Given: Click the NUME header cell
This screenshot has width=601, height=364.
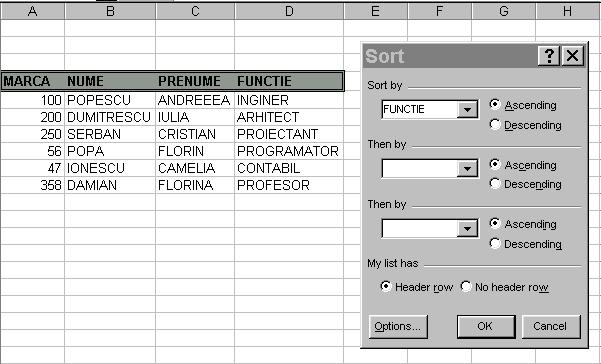Looking at the screenshot, I should 110,81.
